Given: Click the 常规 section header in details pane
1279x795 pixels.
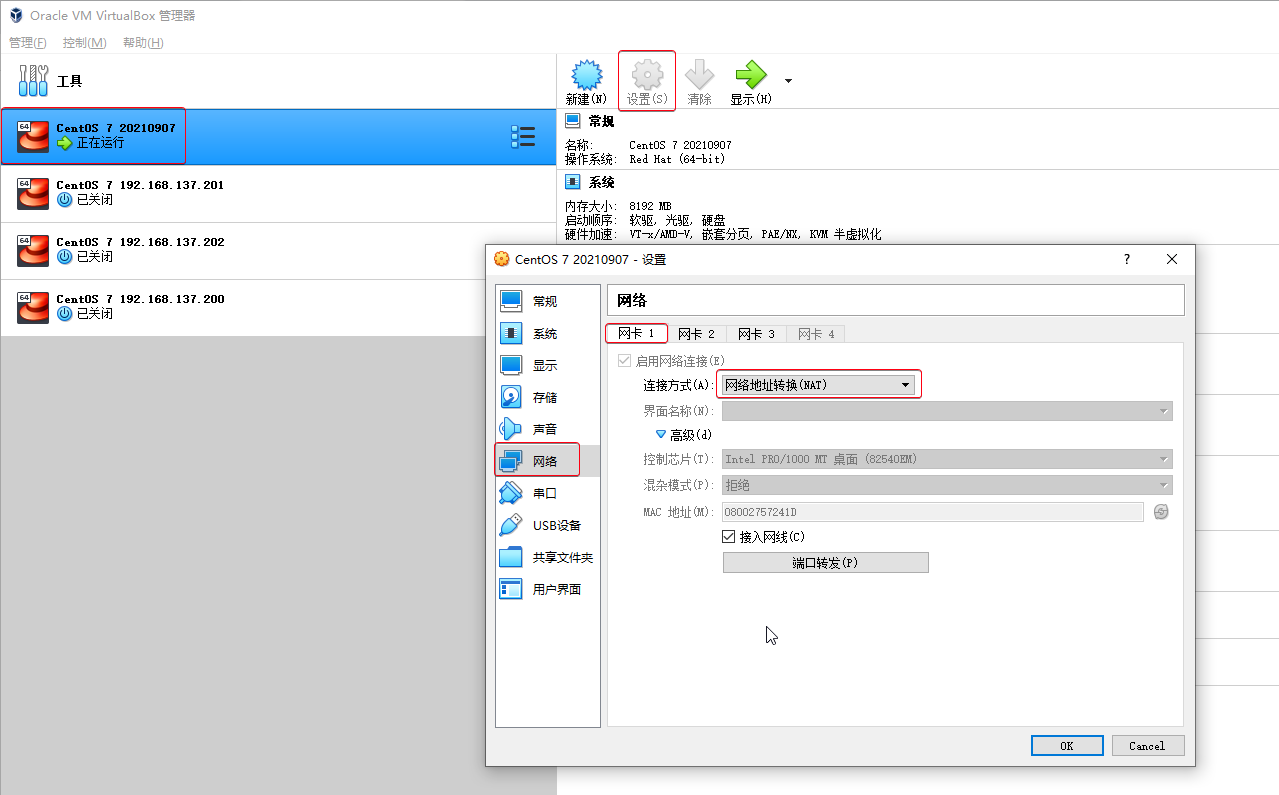Looking at the screenshot, I should tap(601, 121).
